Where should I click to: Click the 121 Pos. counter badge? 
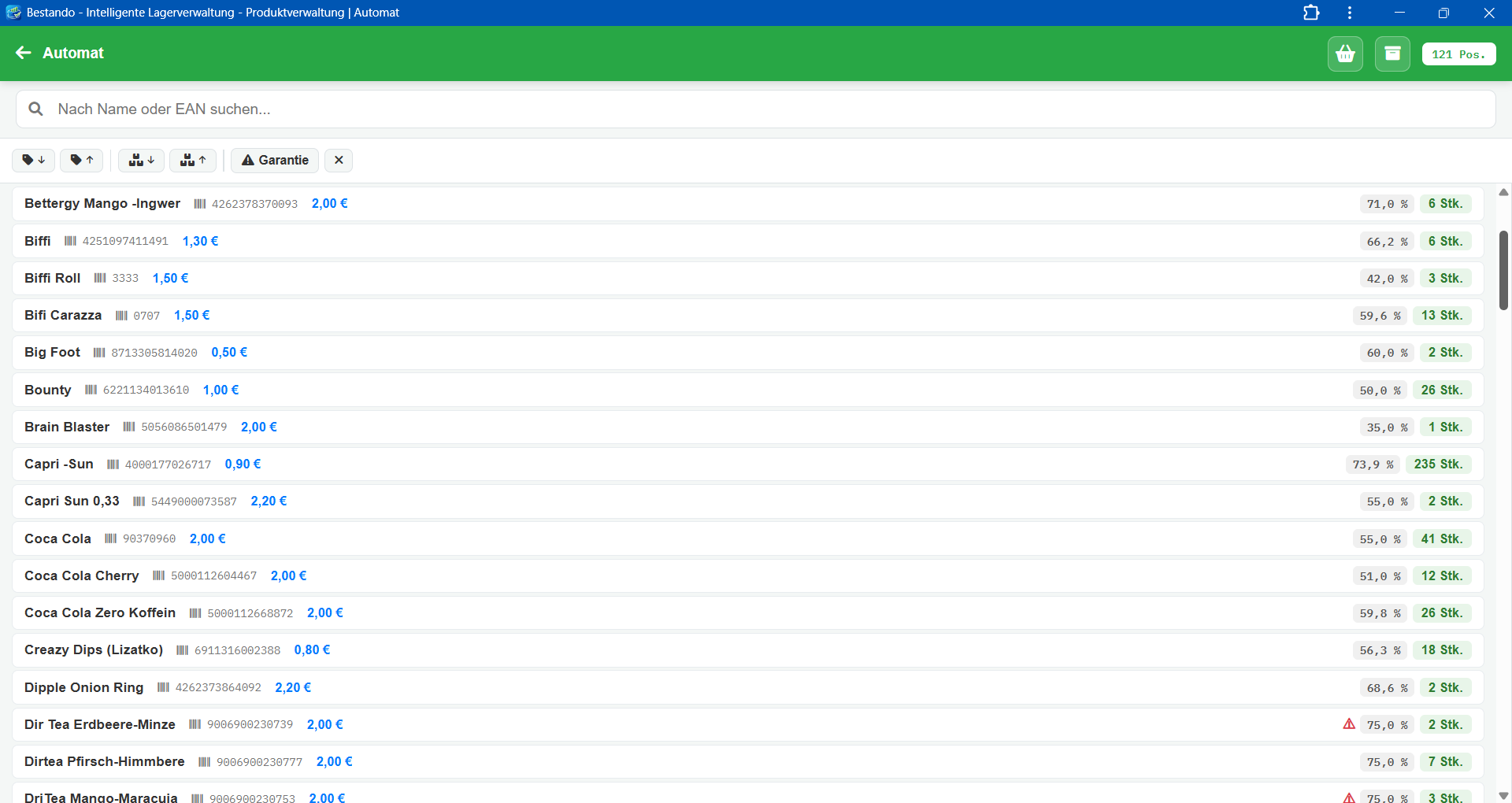[x=1458, y=54]
